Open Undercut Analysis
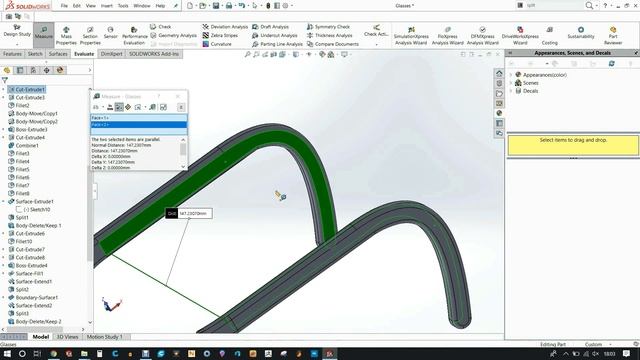Viewport: 640px width, 360px height. pos(275,36)
